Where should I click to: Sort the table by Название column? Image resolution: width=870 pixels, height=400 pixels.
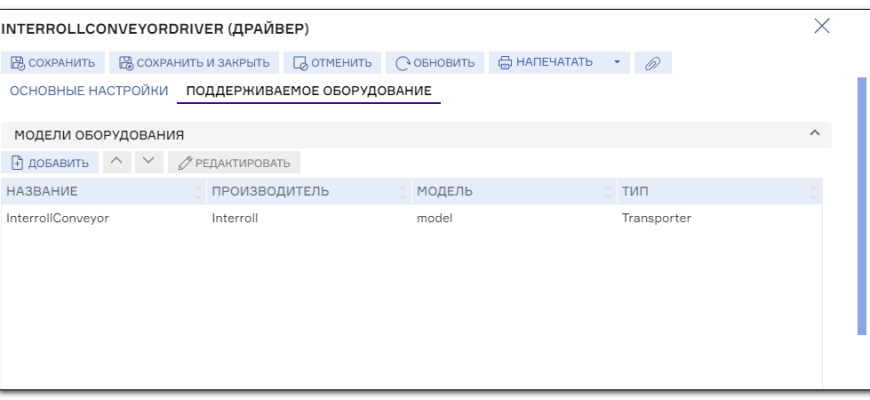coord(100,190)
